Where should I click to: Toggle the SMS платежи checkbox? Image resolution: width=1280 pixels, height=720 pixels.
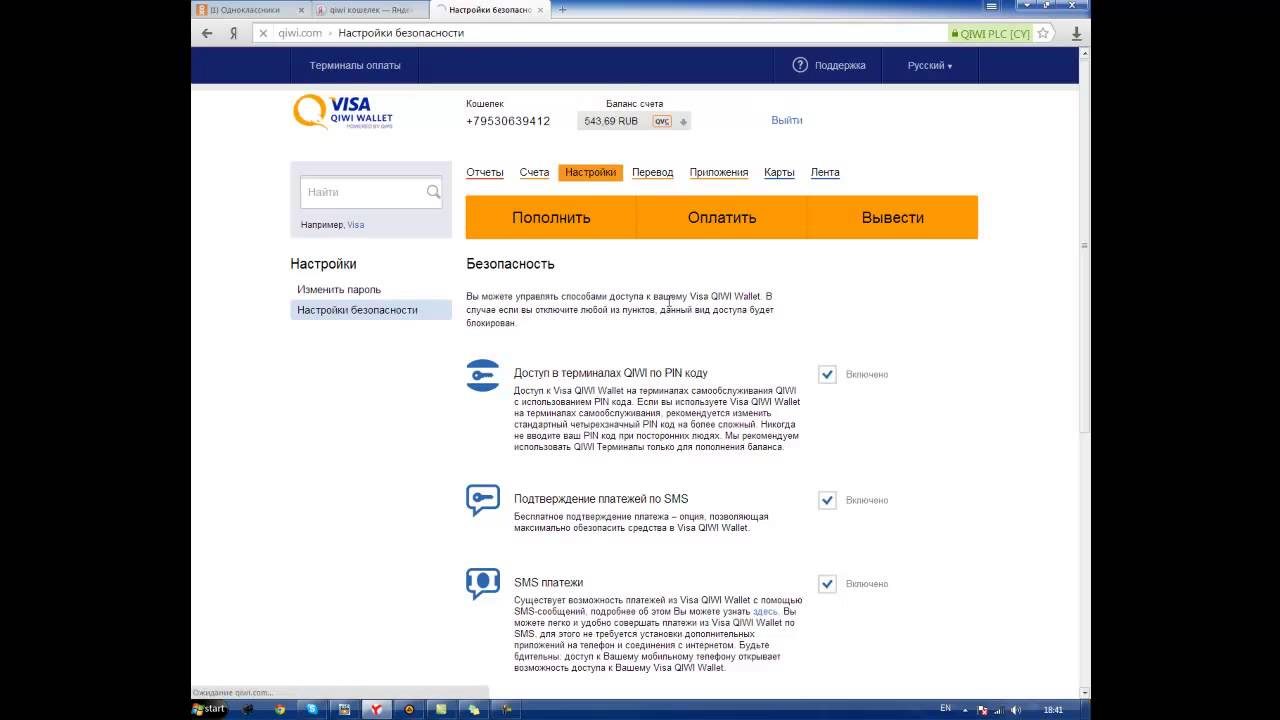[827, 584]
